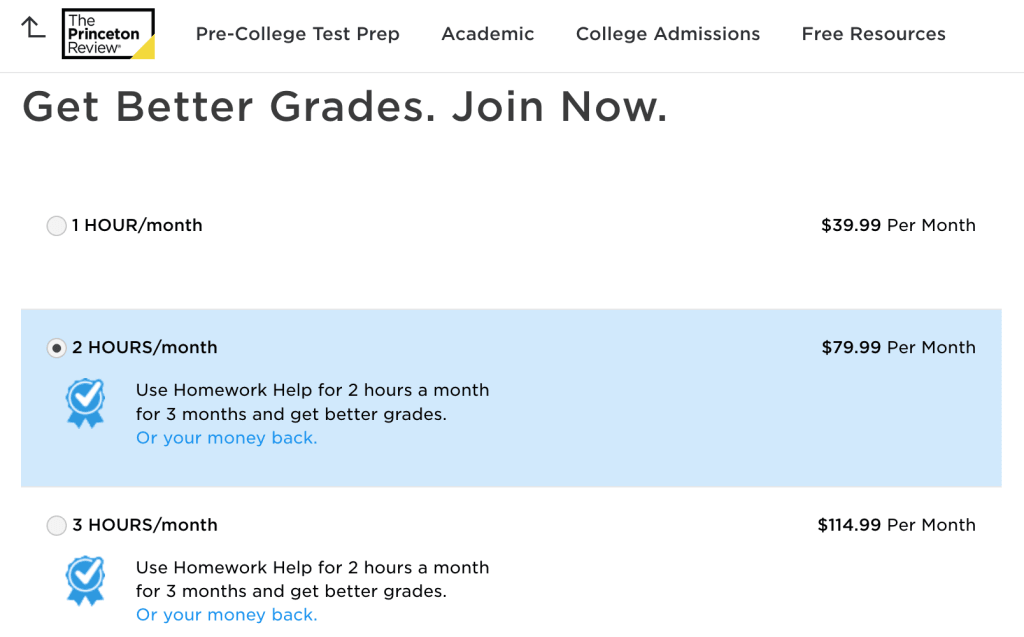Click the Get Better Grades heading

[x=346, y=106]
